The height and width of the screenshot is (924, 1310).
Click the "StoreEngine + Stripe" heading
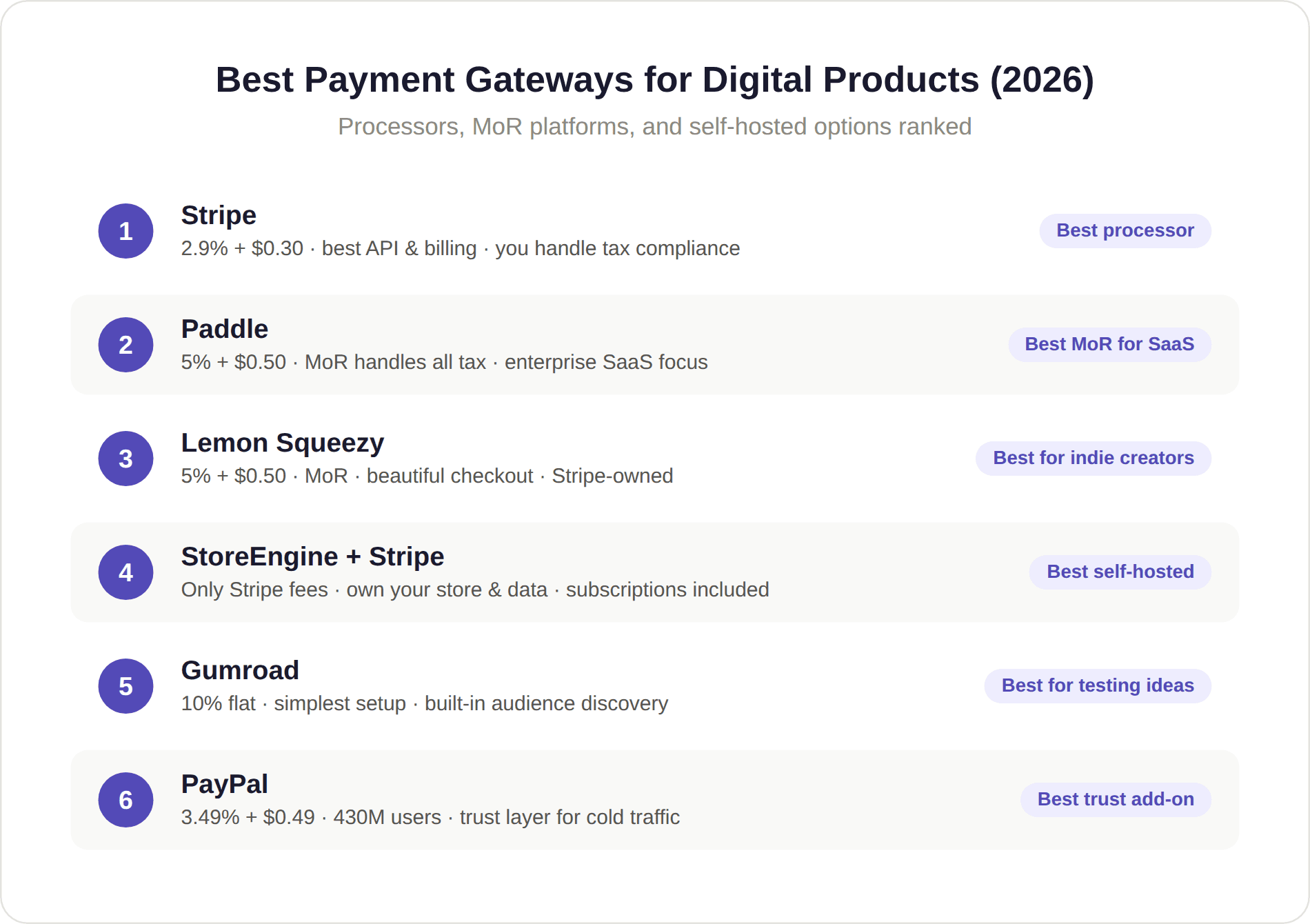[312, 557]
